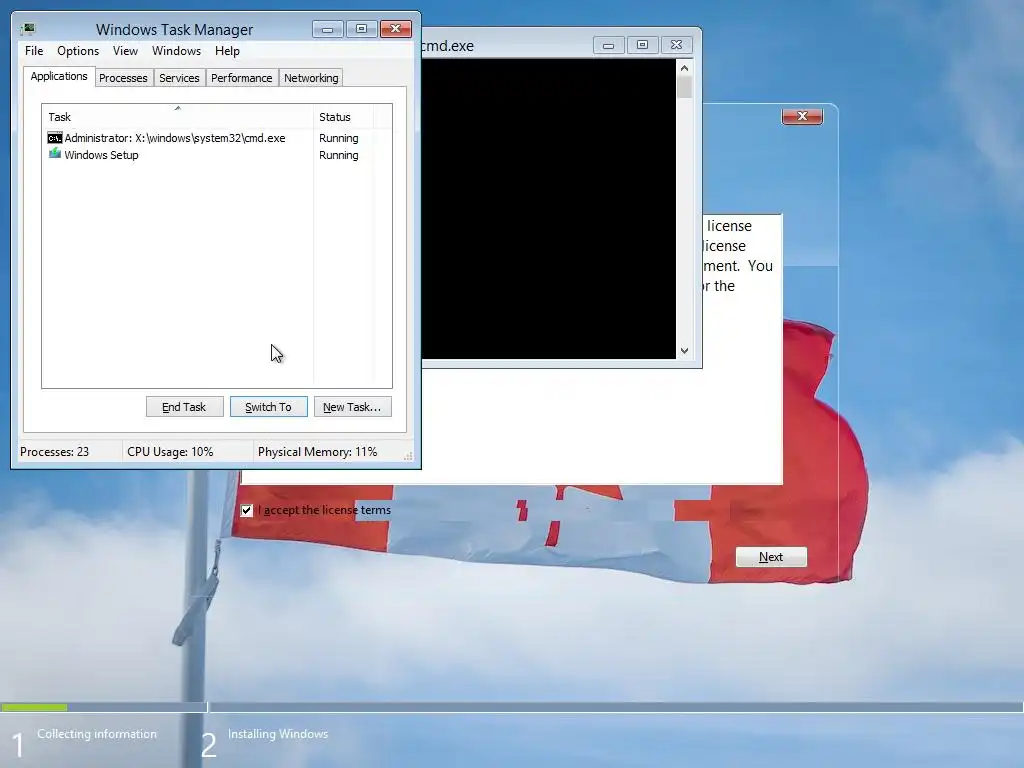Close the cmd.exe window
The height and width of the screenshot is (768, 1024).
[676, 45]
